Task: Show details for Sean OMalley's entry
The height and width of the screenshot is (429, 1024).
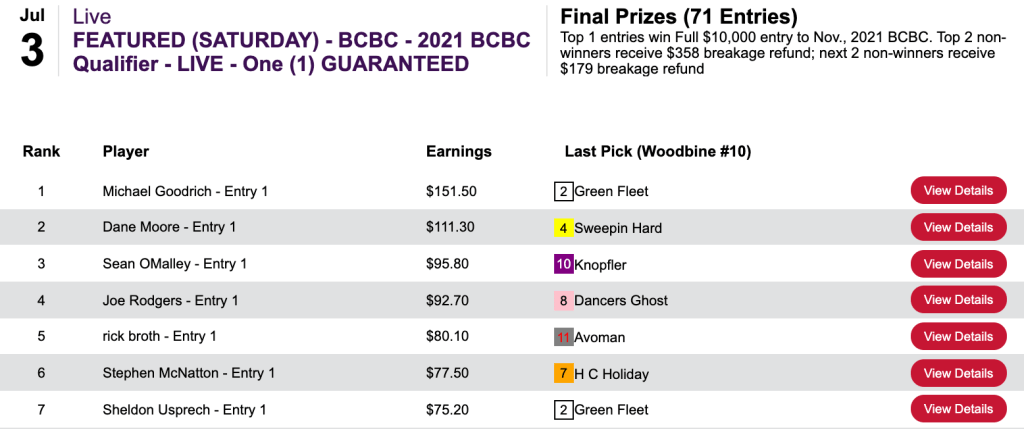Action: [x=958, y=264]
